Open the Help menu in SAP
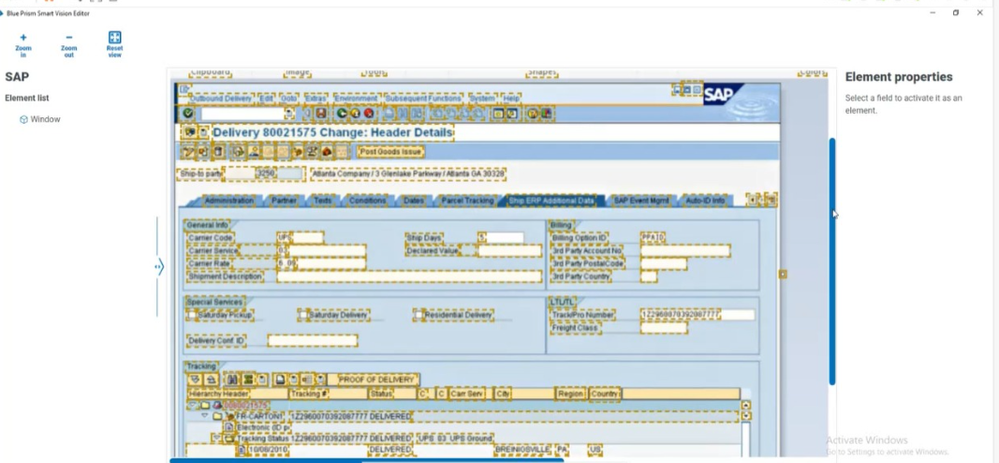 click(511, 99)
